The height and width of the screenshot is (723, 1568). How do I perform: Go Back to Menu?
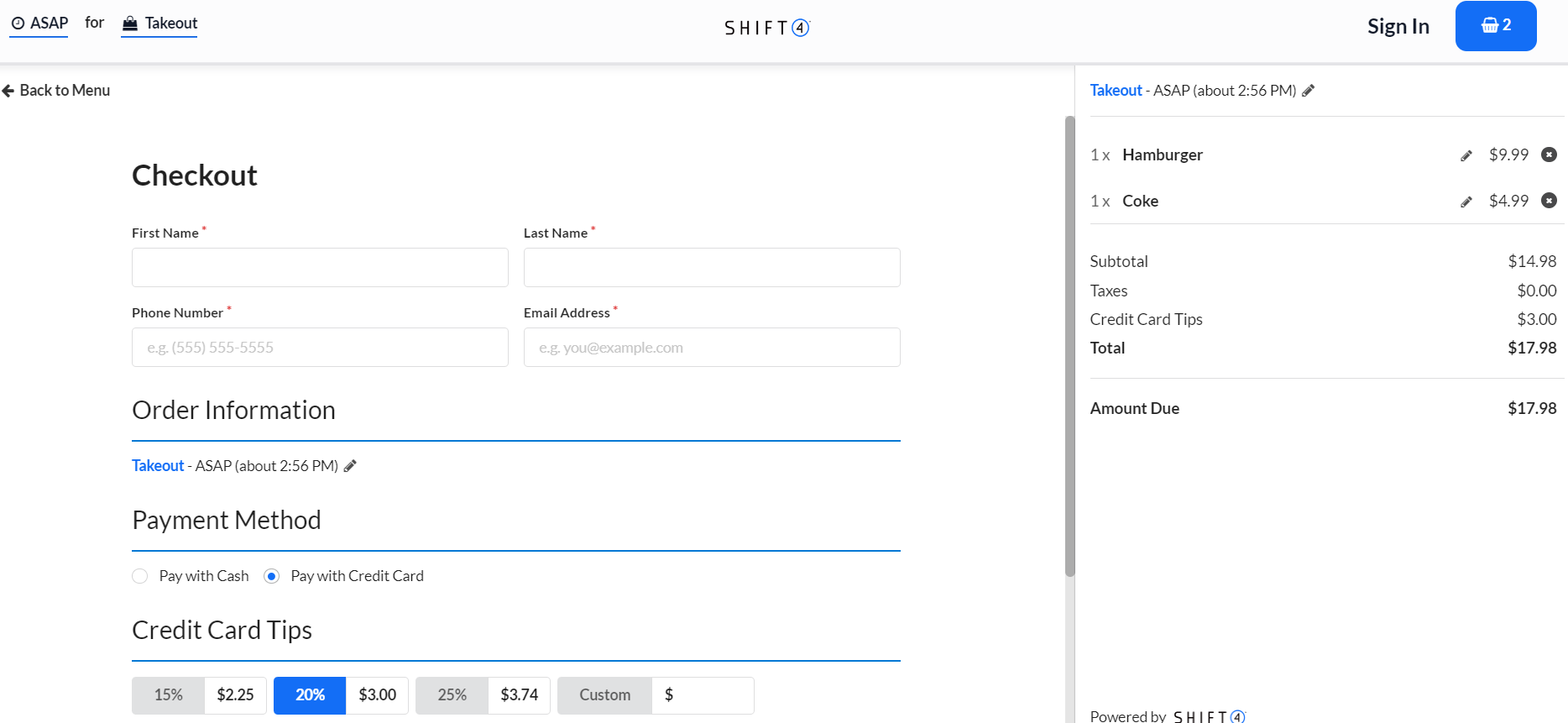point(56,91)
